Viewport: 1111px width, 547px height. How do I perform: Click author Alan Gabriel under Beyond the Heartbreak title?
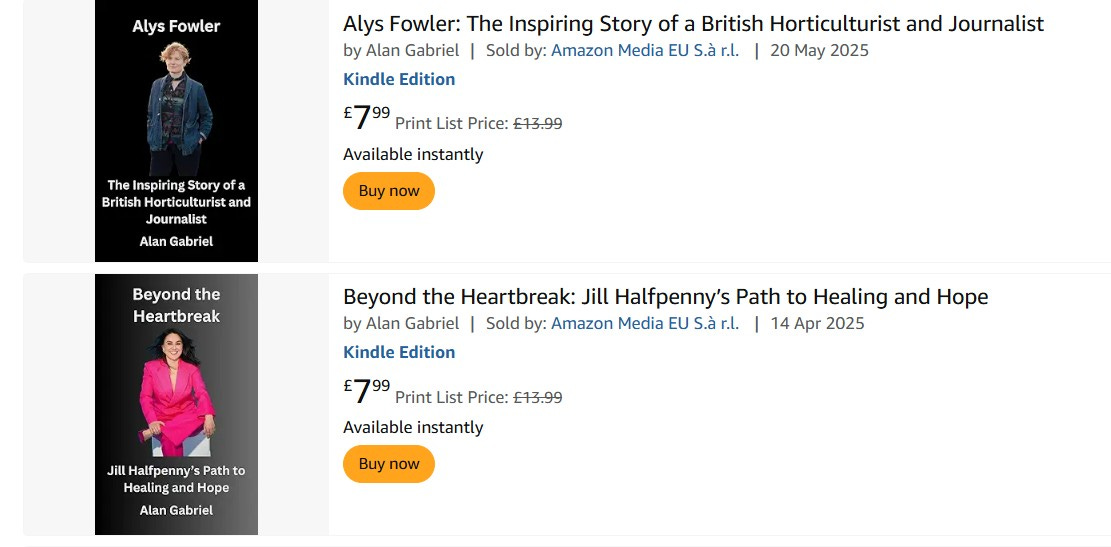tap(413, 323)
